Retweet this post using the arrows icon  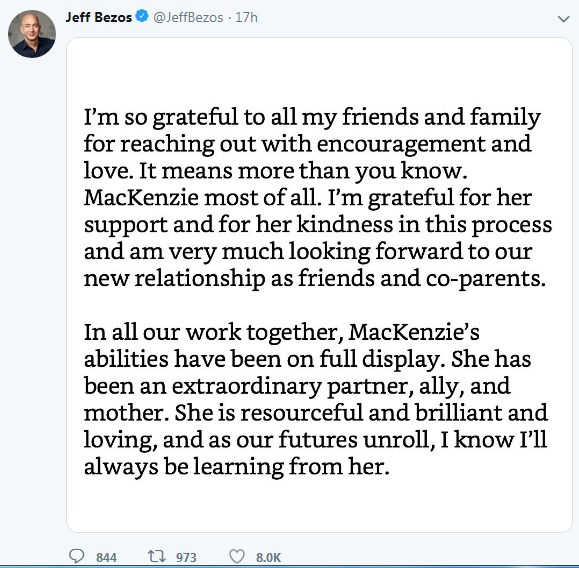[156, 556]
